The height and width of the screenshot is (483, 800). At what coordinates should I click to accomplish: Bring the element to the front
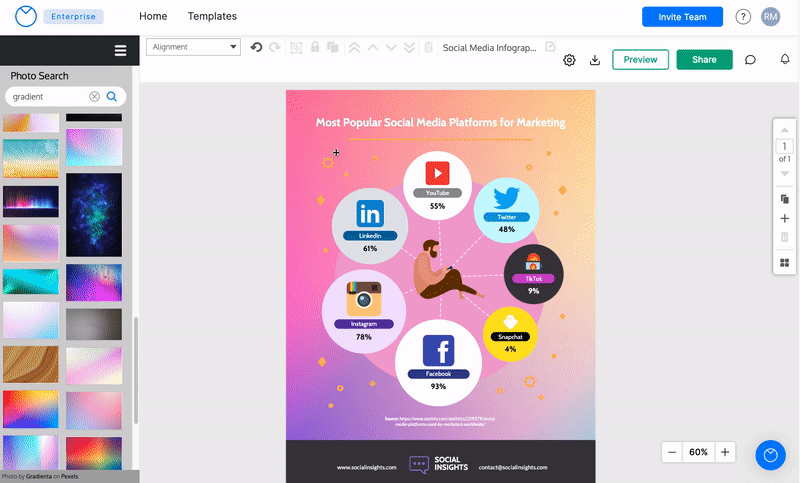click(x=354, y=47)
